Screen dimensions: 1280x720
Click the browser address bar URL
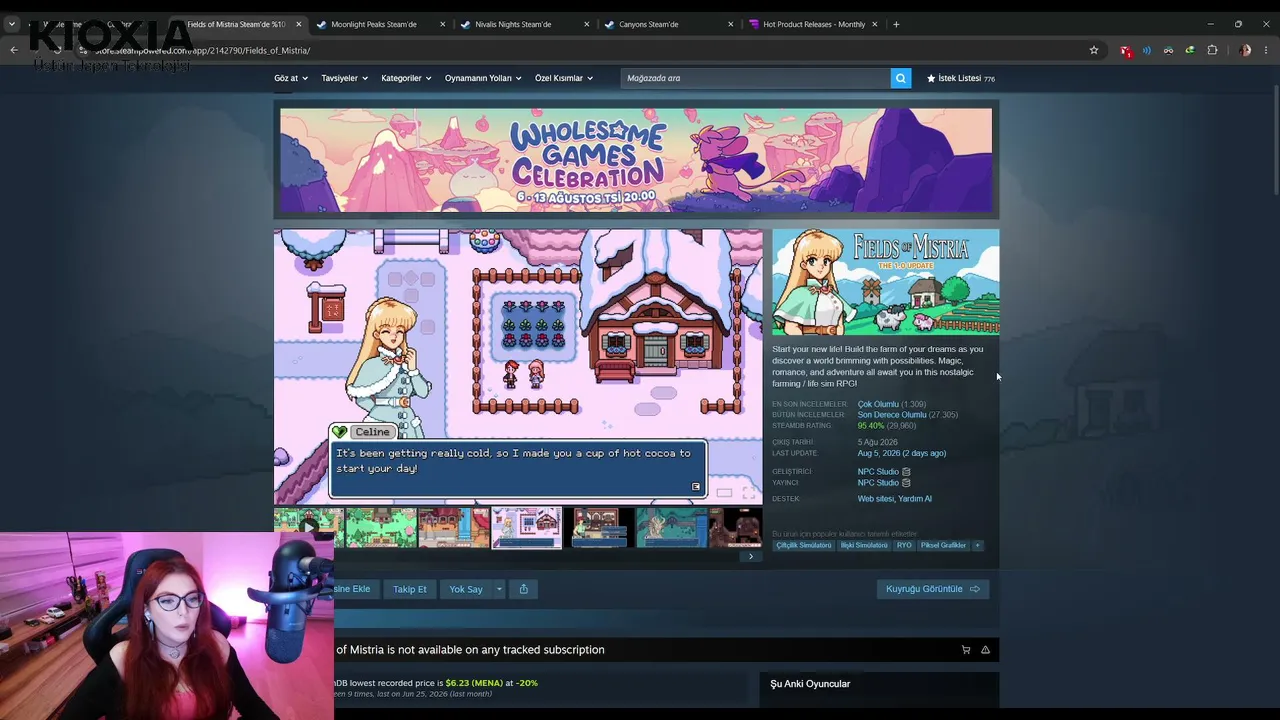203,50
